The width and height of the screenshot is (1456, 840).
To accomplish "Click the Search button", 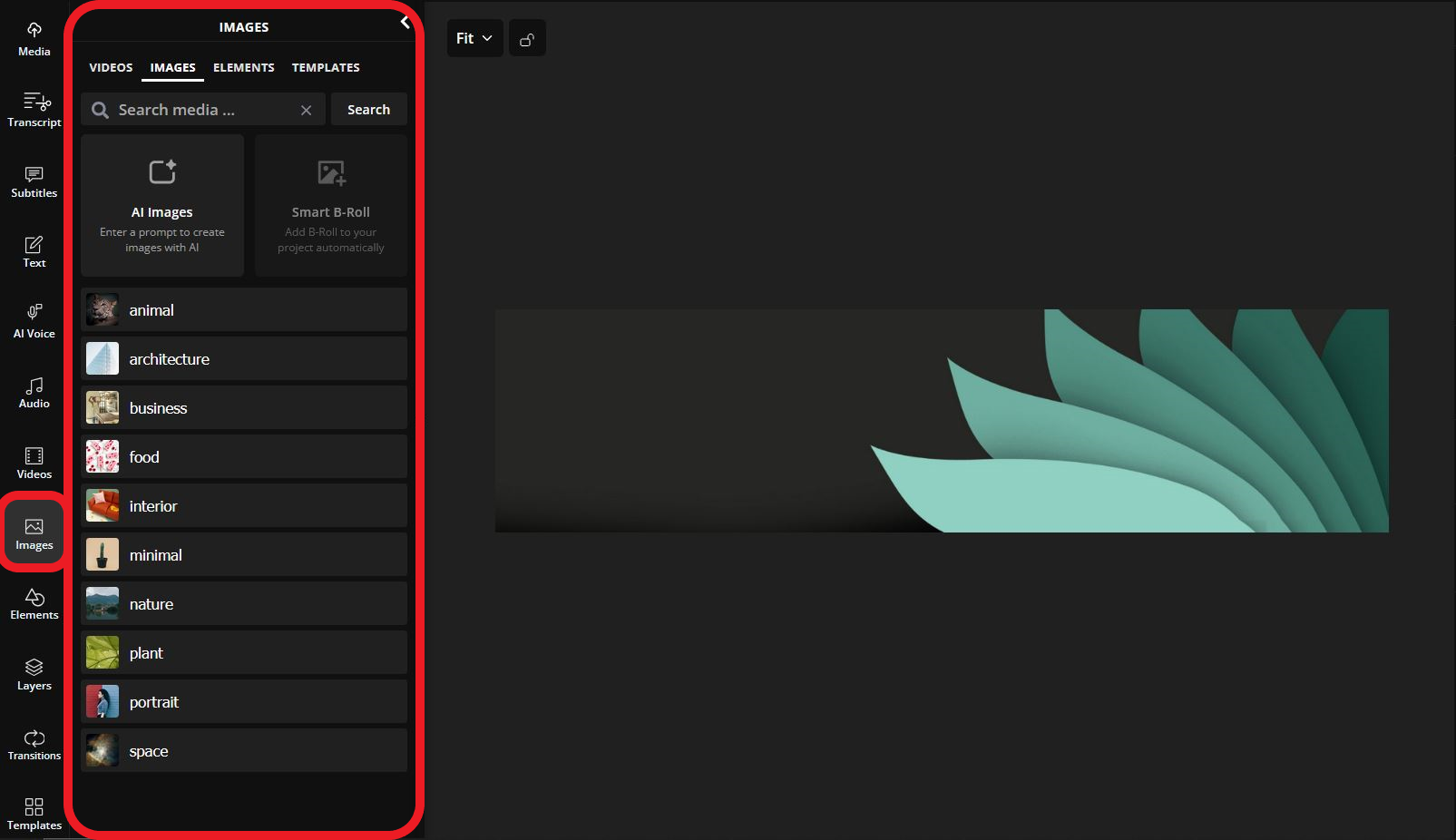I will coord(368,109).
